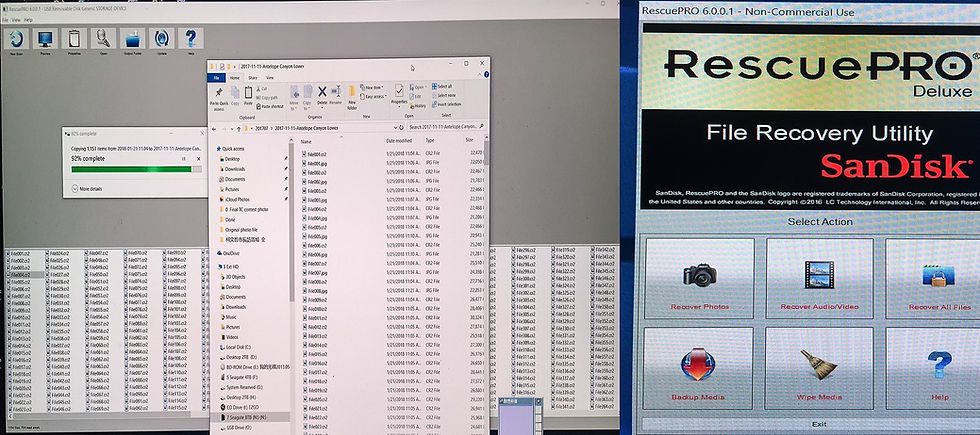
Task: Click Invert selection in Explorer ribbon
Action: 446,104
